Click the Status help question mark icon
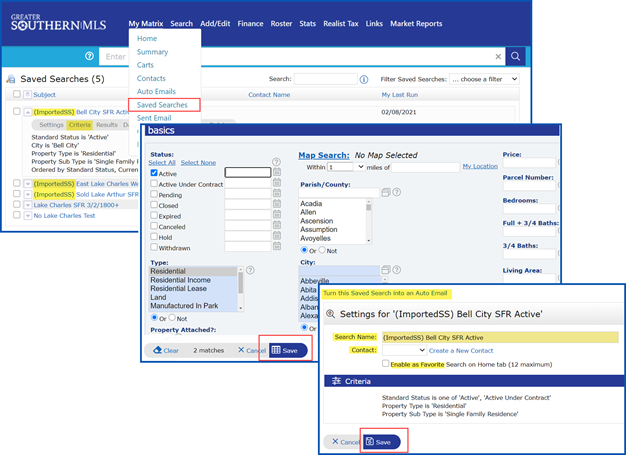 (276, 162)
